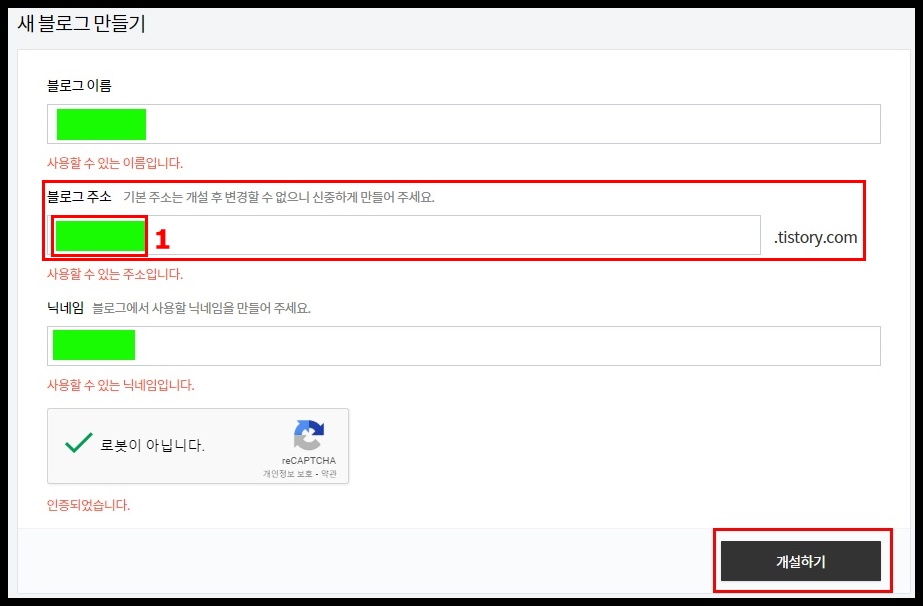The width and height of the screenshot is (923, 606).
Task: Click the .tistory.com suffix text
Action: (815, 237)
